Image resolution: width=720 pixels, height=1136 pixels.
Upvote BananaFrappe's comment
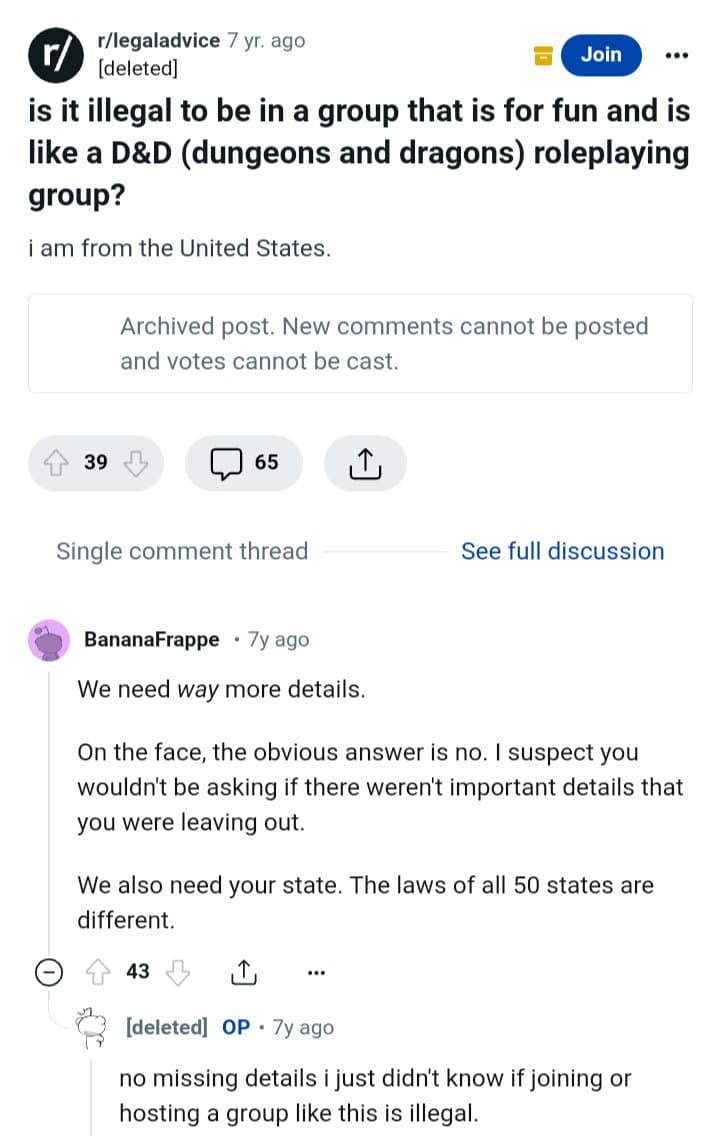click(99, 972)
